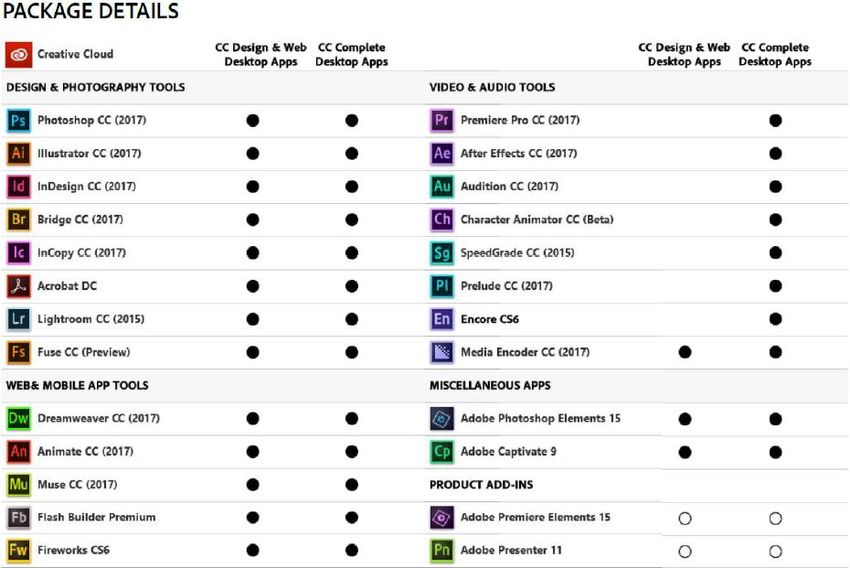Select the Acrobat DC icon
This screenshot has height=568, width=850.
[18, 286]
